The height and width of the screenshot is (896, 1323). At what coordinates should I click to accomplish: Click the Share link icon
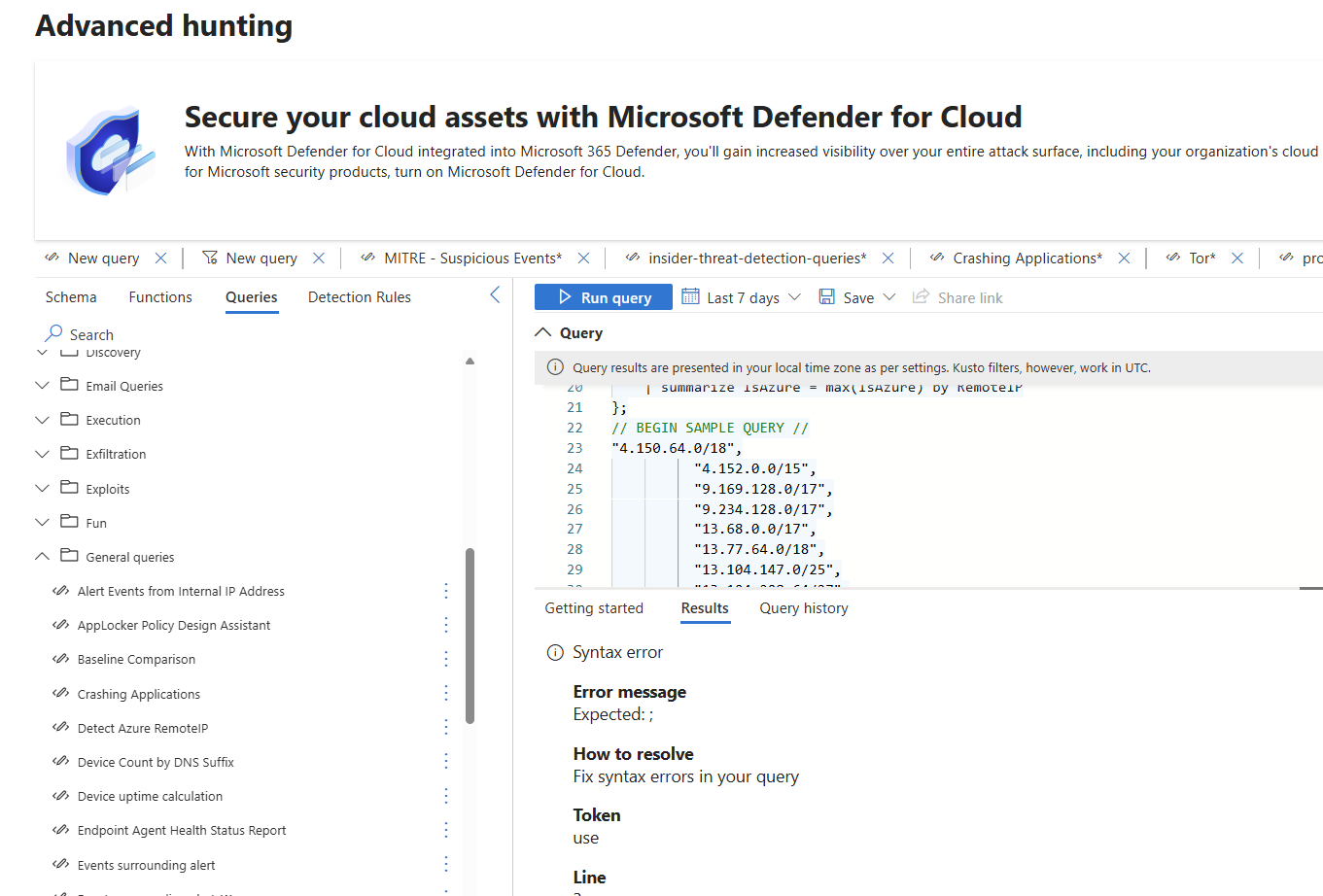pos(920,296)
